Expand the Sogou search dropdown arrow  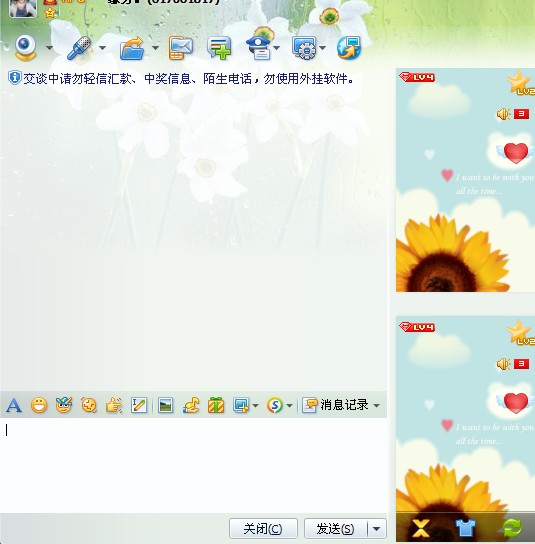point(290,405)
